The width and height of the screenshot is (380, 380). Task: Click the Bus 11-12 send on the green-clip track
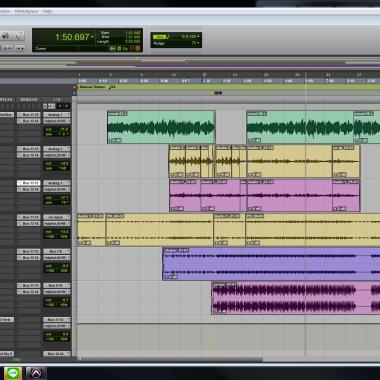click(x=29, y=115)
